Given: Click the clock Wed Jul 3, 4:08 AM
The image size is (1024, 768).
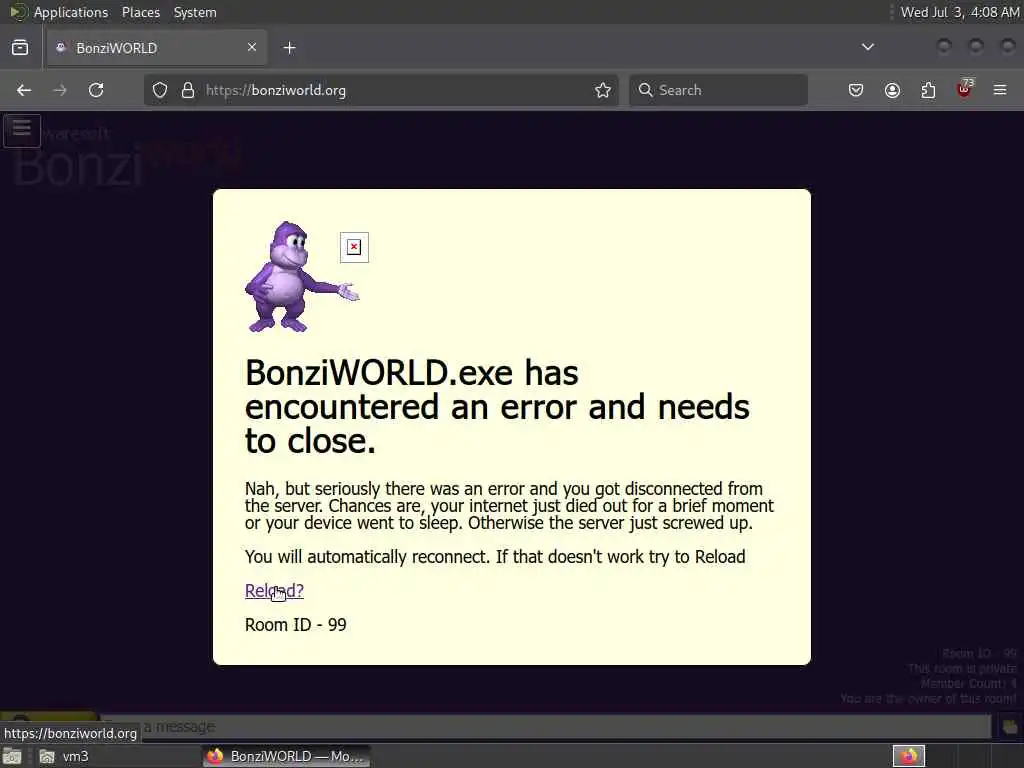Looking at the screenshot, I should tap(960, 12).
